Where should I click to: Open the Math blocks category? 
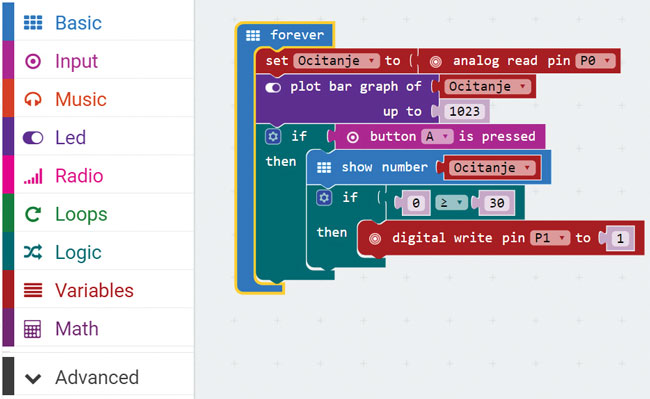(x=98, y=329)
